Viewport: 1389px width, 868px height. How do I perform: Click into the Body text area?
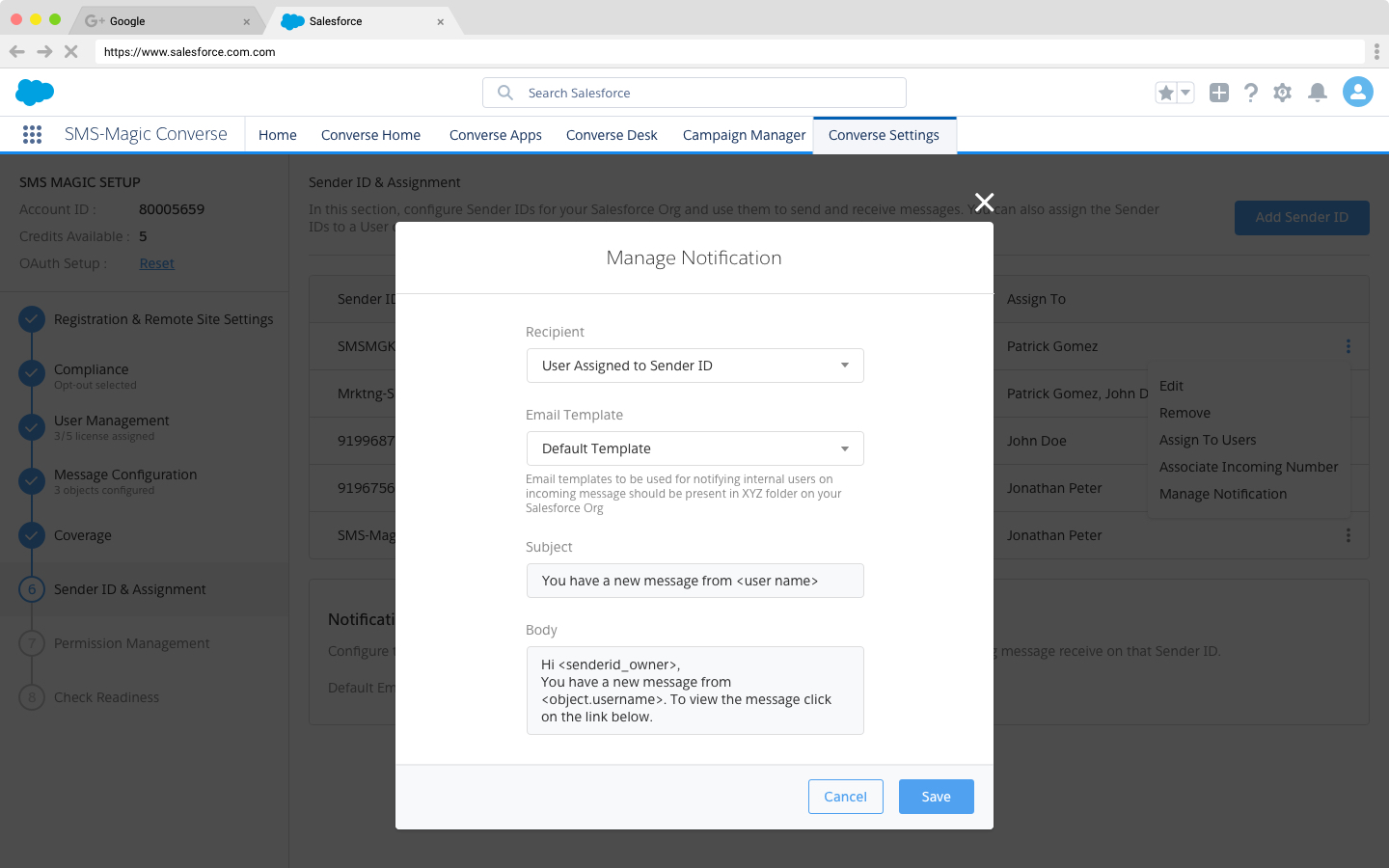[x=694, y=691]
